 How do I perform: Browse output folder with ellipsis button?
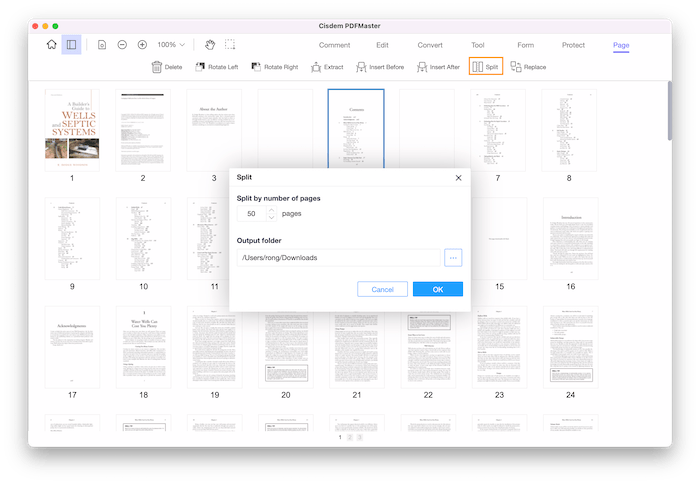pos(453,258)
